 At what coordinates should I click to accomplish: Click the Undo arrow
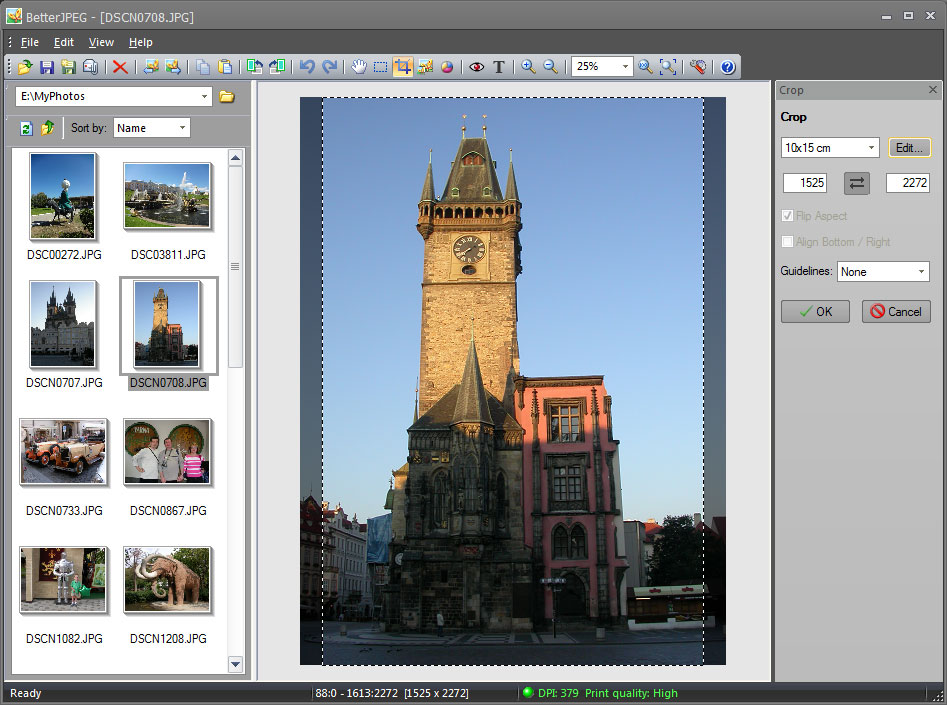tap(307, 66)
